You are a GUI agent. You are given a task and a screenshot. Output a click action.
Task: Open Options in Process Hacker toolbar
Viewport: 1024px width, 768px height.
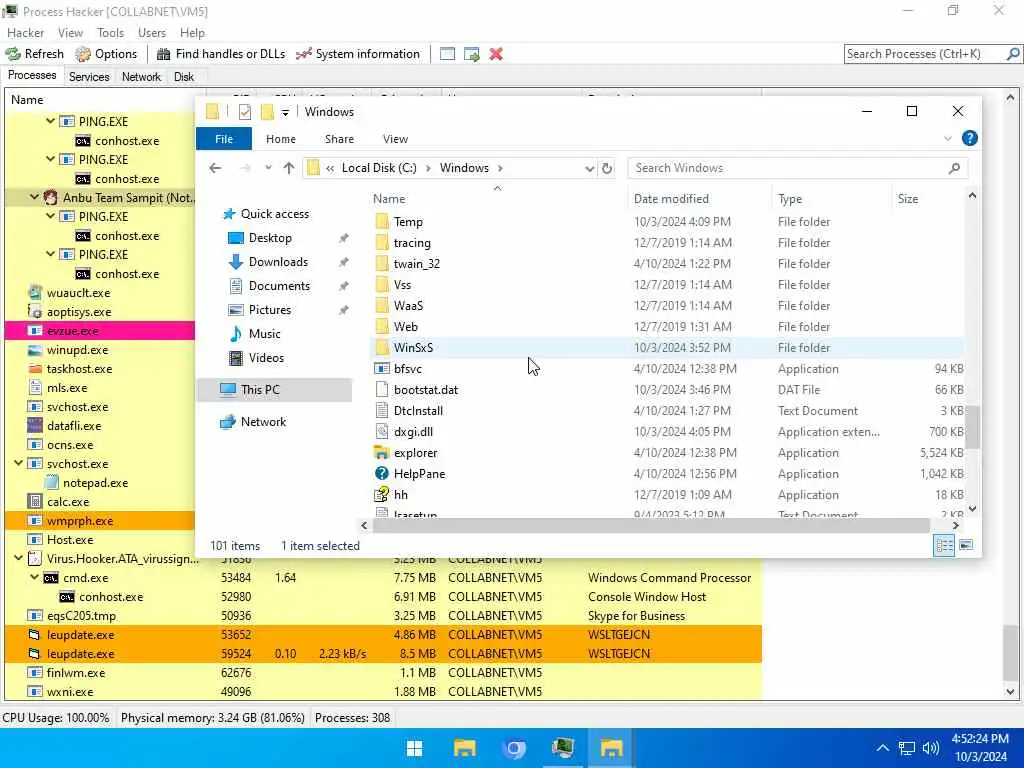(106, 54)
